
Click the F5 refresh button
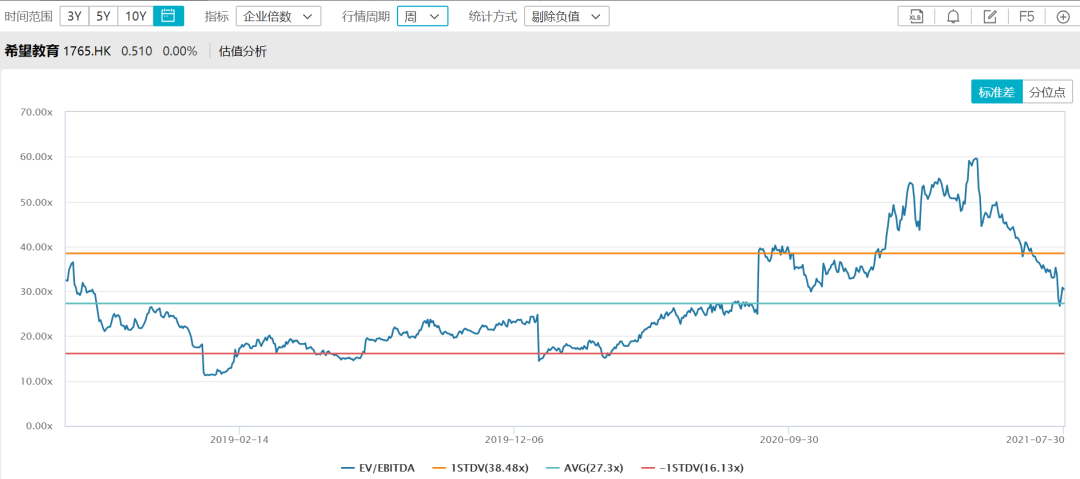(1027, 17)
